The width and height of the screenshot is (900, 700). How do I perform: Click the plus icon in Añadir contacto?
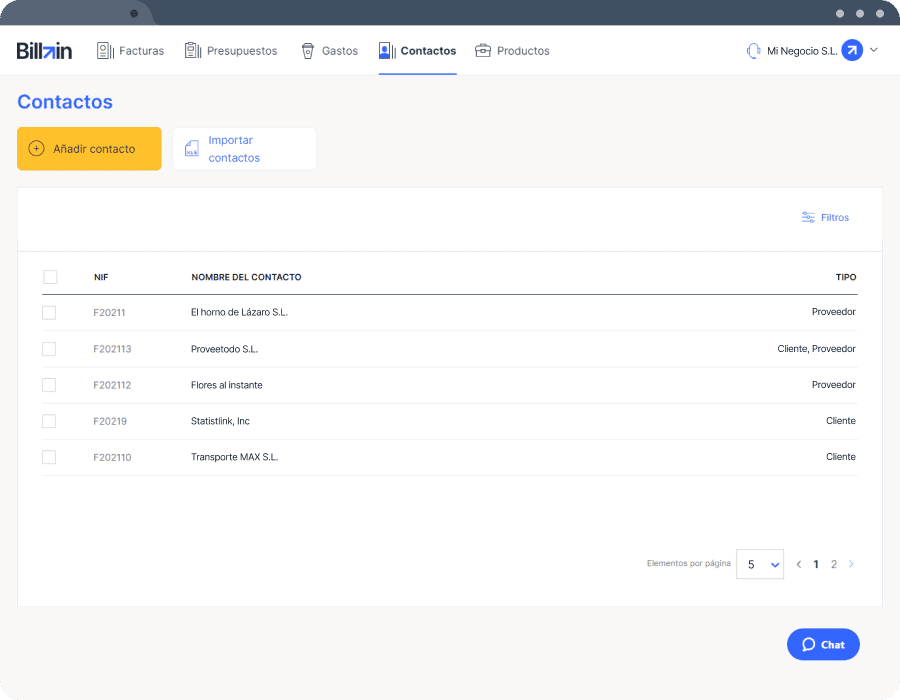pos(36,149)
